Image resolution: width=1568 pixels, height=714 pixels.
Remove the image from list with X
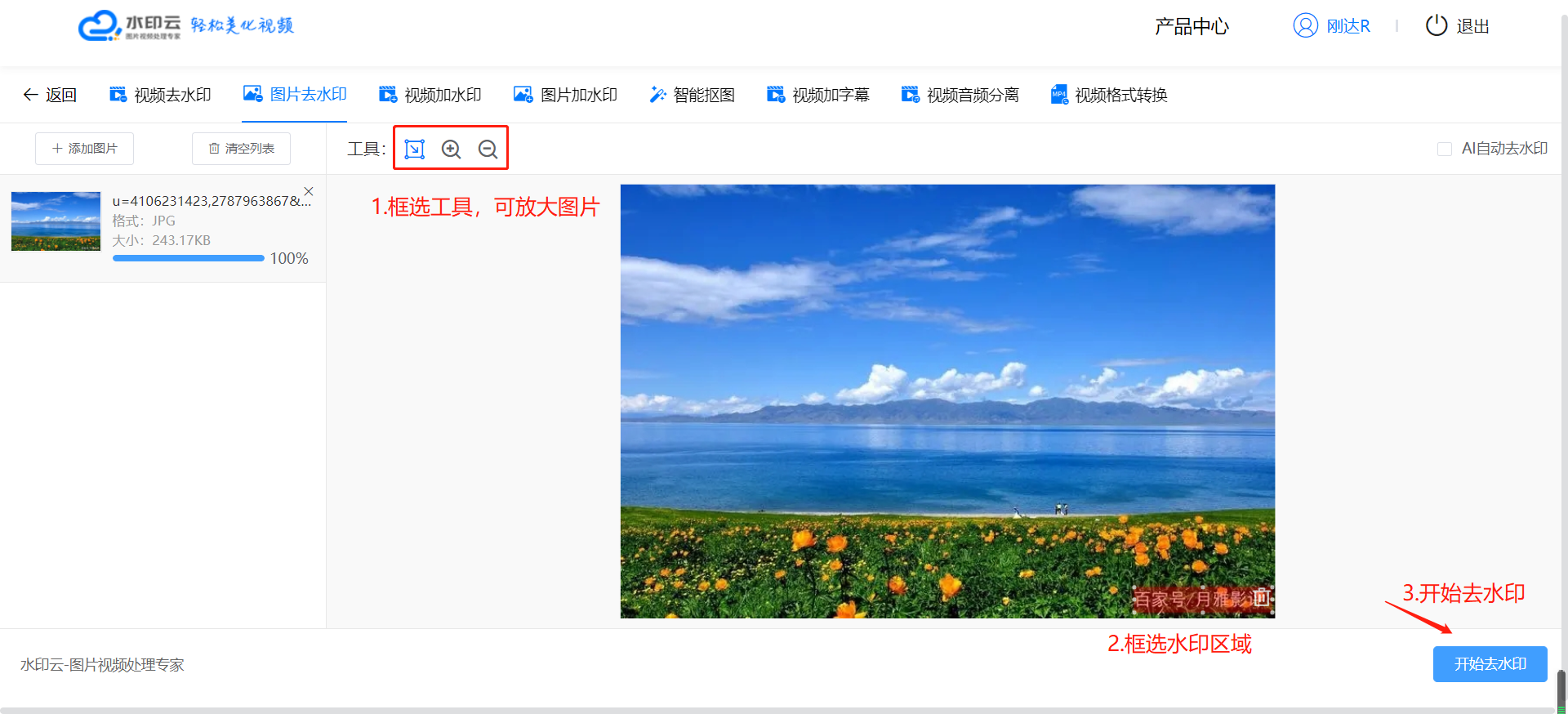(x=309, y=191)
